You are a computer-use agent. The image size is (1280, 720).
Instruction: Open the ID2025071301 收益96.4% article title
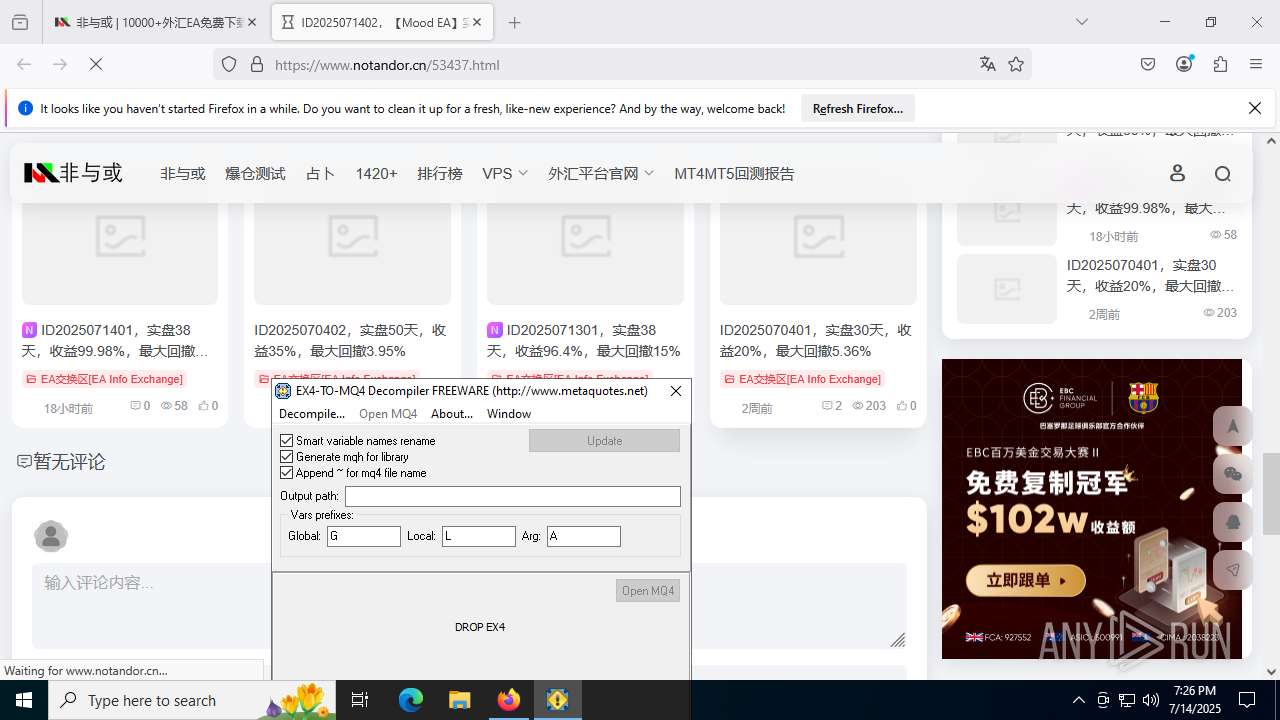coord(585,340)
